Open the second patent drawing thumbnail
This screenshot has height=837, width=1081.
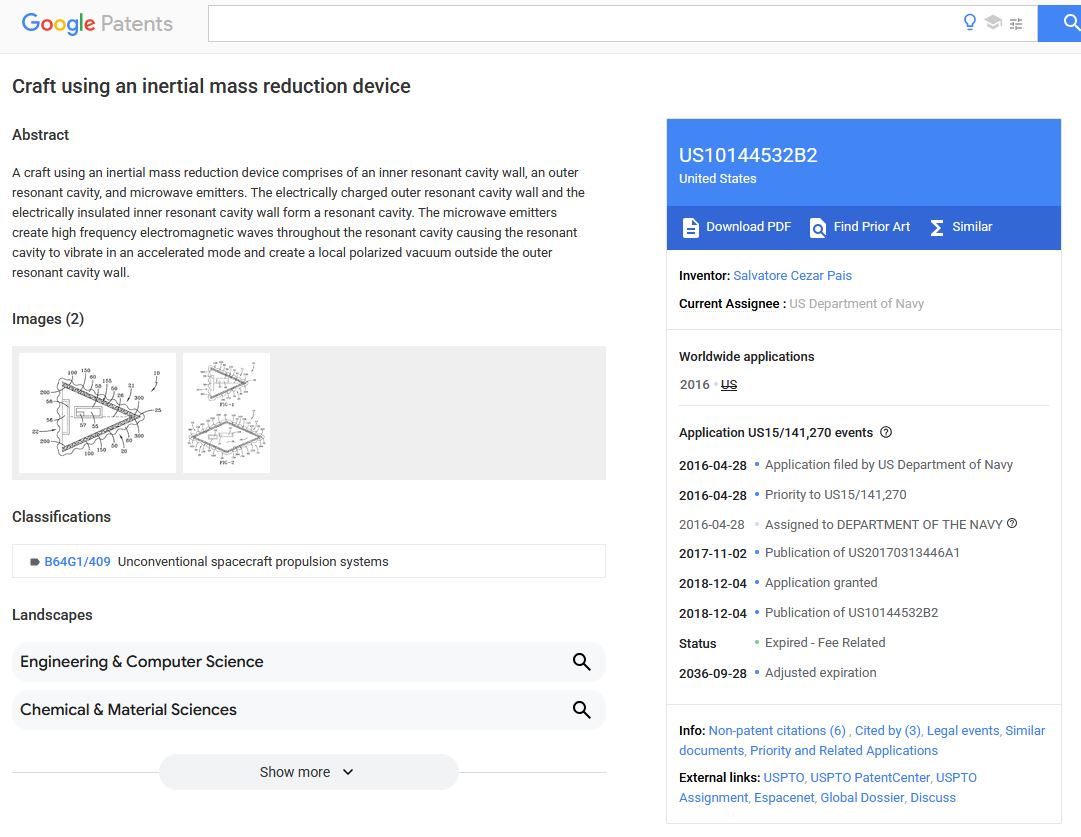click(226, 413)
